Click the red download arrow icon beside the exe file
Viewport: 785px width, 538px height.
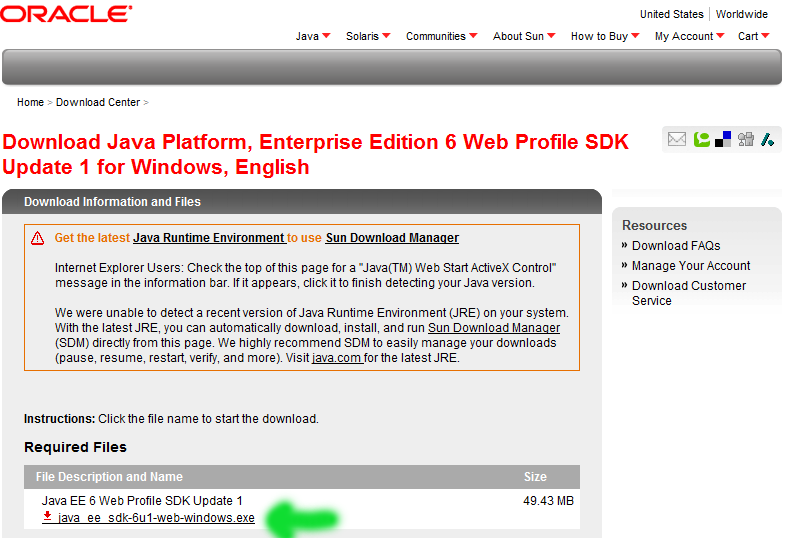[x=47, y=516]
